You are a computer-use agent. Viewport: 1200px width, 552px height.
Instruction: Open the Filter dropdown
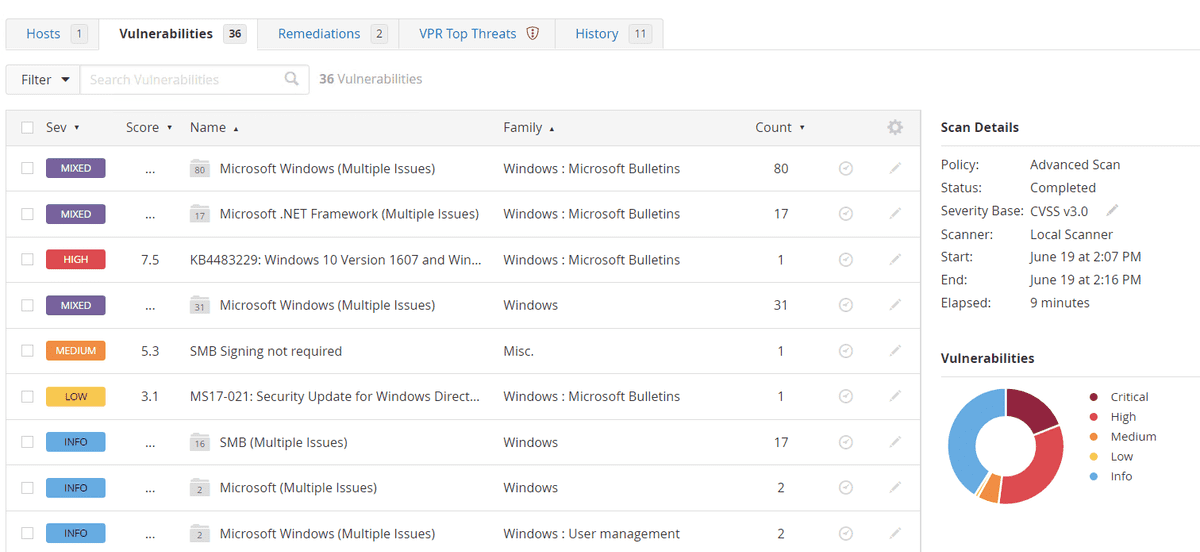pos(43,80)
